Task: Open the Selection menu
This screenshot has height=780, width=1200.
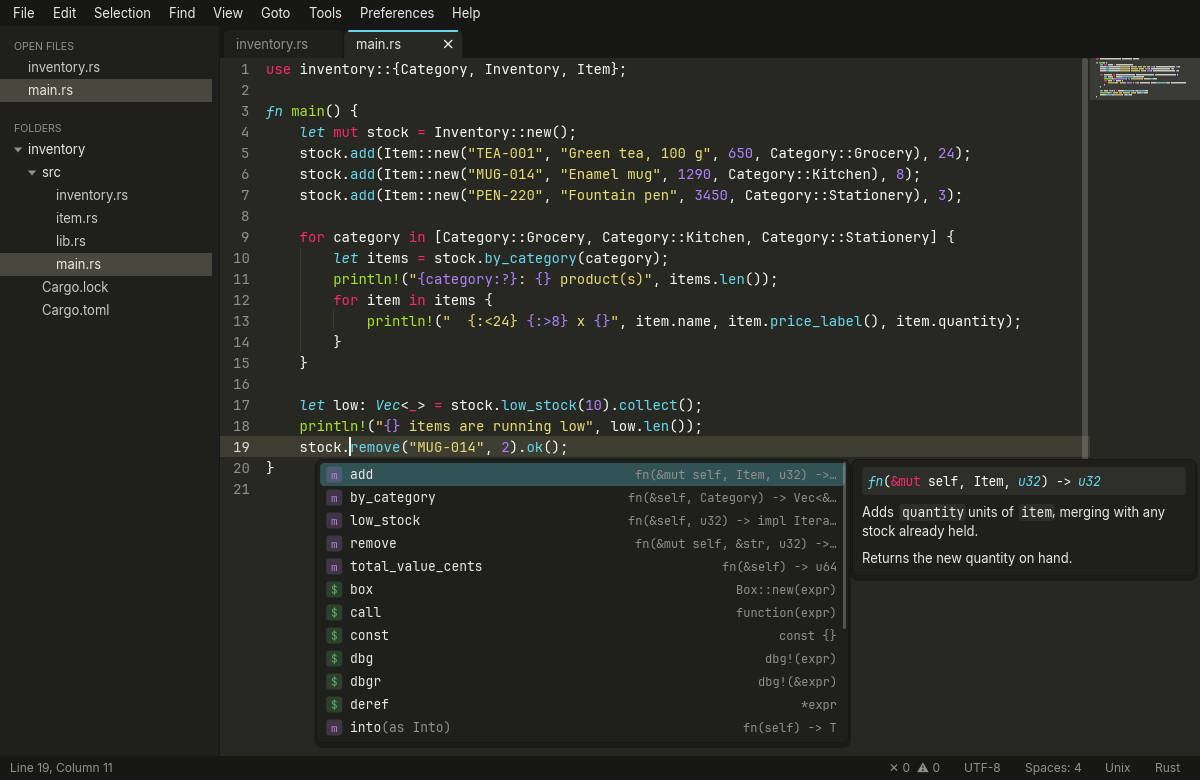Action: pos(122,13)
